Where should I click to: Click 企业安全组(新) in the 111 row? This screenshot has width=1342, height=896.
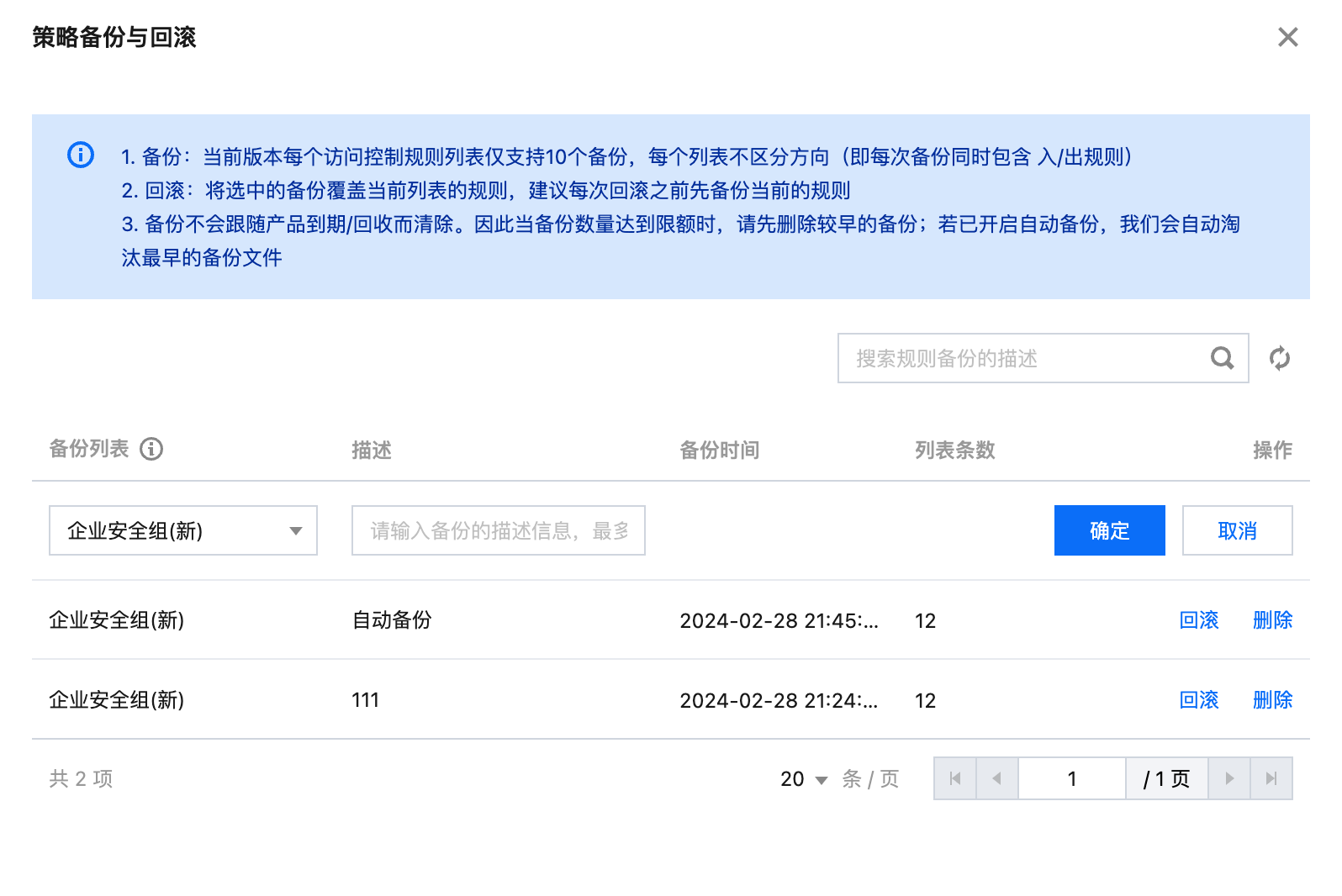pos(117,700)
